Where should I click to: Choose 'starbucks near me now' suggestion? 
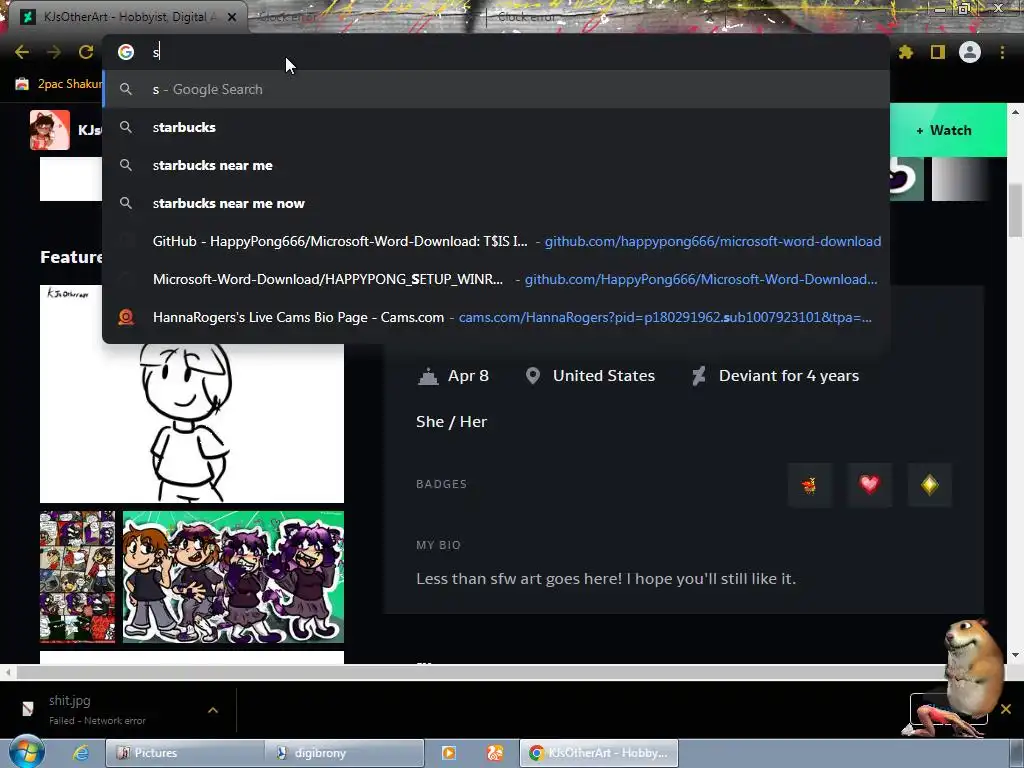click(496, 203)
